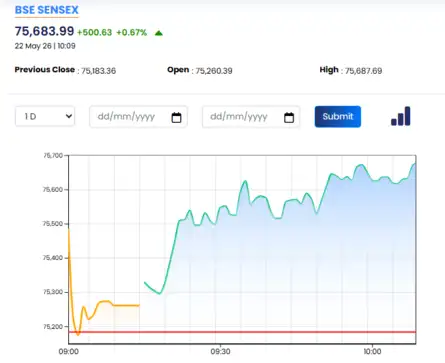Open calendar picker of second date field
Screen dimensions: 445x363
(289, 117)
